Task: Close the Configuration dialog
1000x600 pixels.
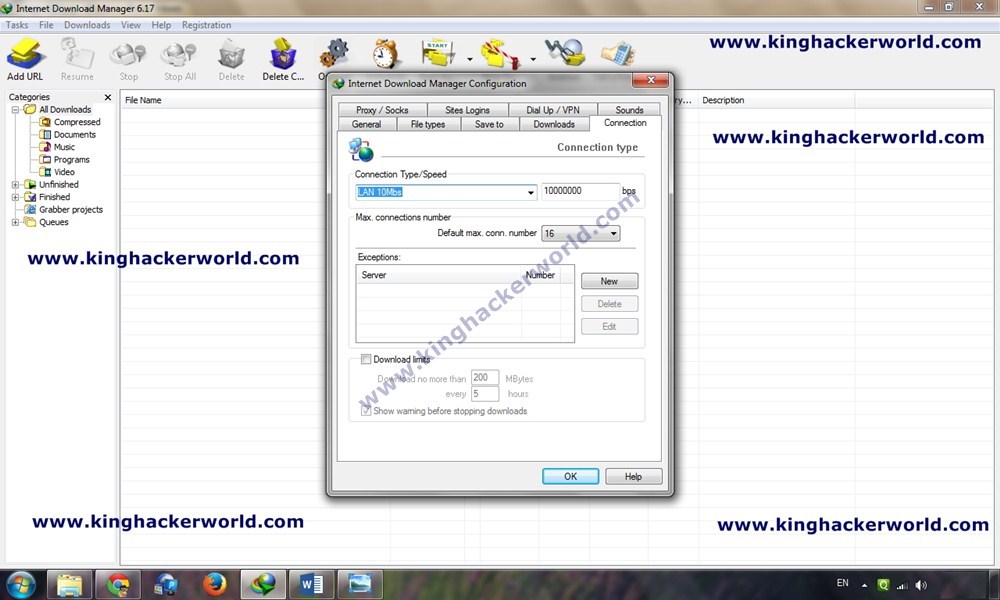Action: point(651,80)
